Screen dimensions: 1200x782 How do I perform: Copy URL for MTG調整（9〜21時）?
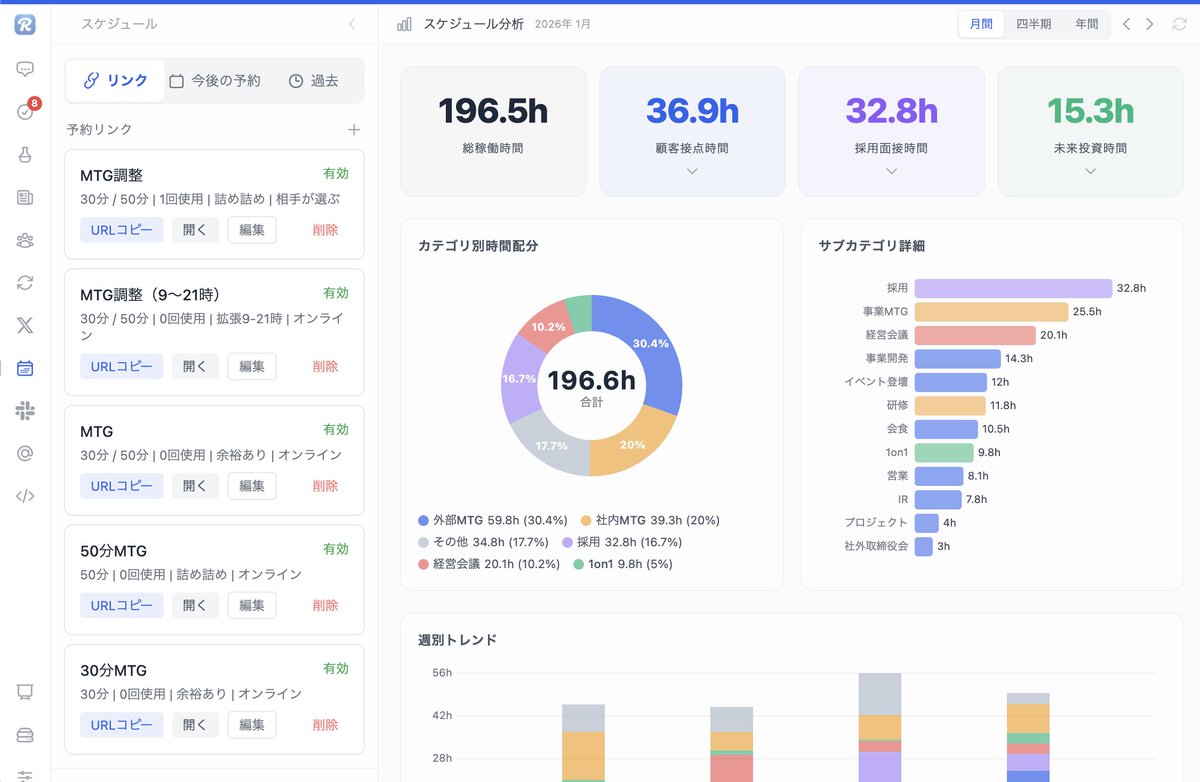coord(122,366)
